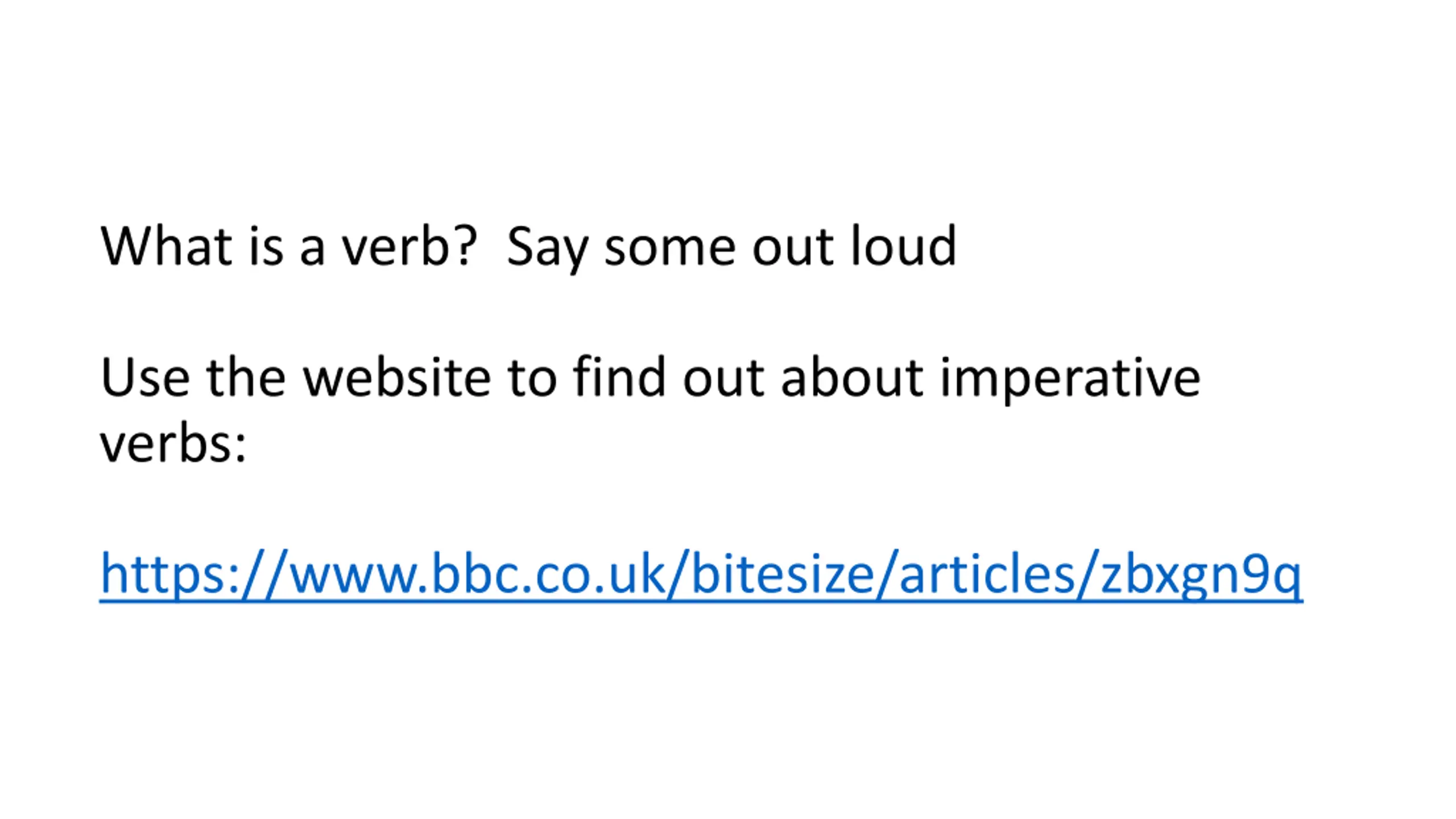
Task: Click the word 'find' in the second paragraph
Action: tap(619, 377)
